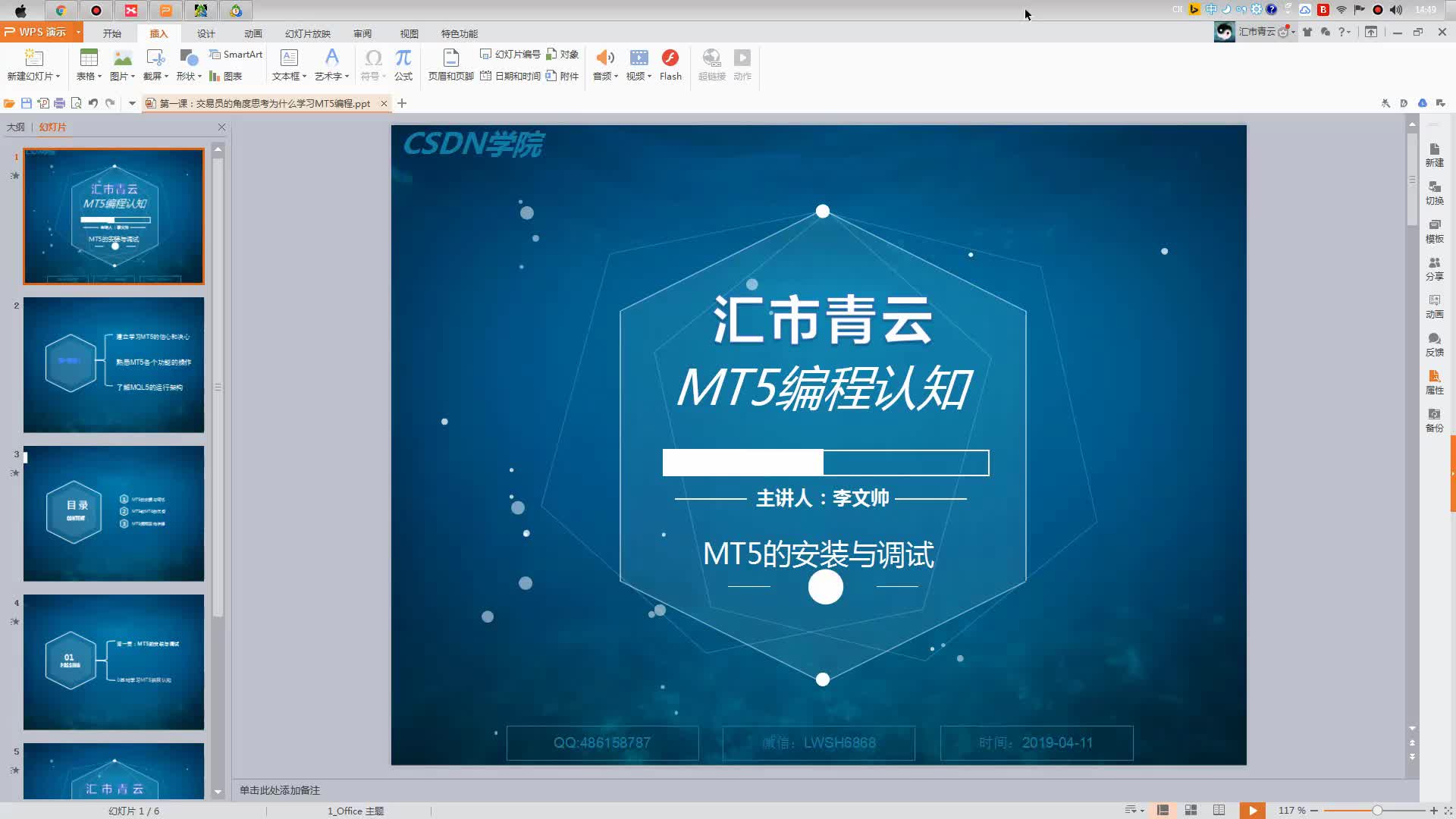Open the 插入 (Insert) ribbon tab

(158, 33)
